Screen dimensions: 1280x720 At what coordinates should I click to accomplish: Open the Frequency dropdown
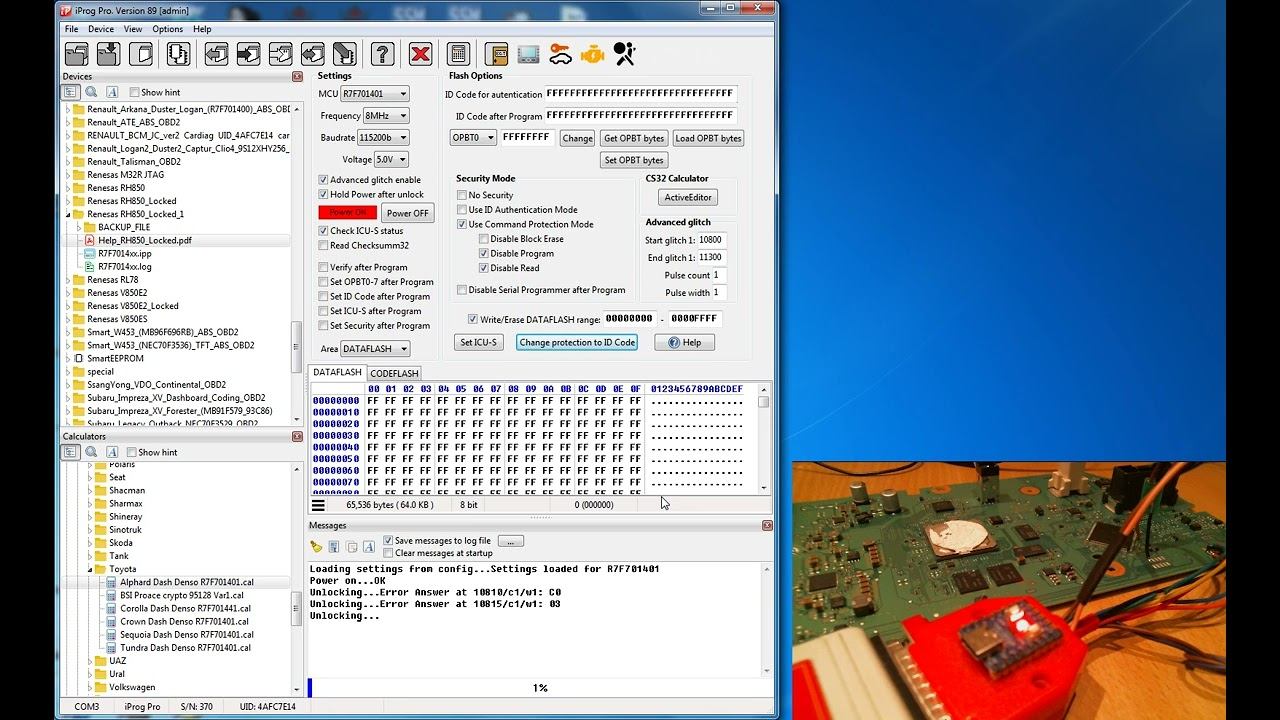pos(386,116)
